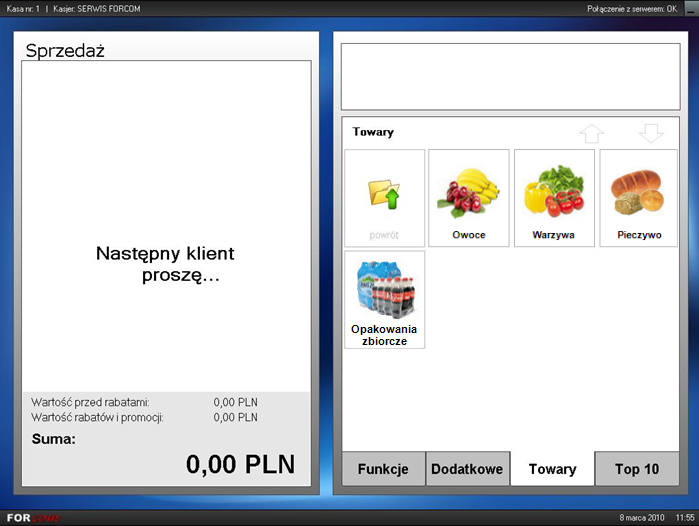Click the 'Kasjer: SERWIS FORCOM' label

pyautogui.click(x=97, y=9)
